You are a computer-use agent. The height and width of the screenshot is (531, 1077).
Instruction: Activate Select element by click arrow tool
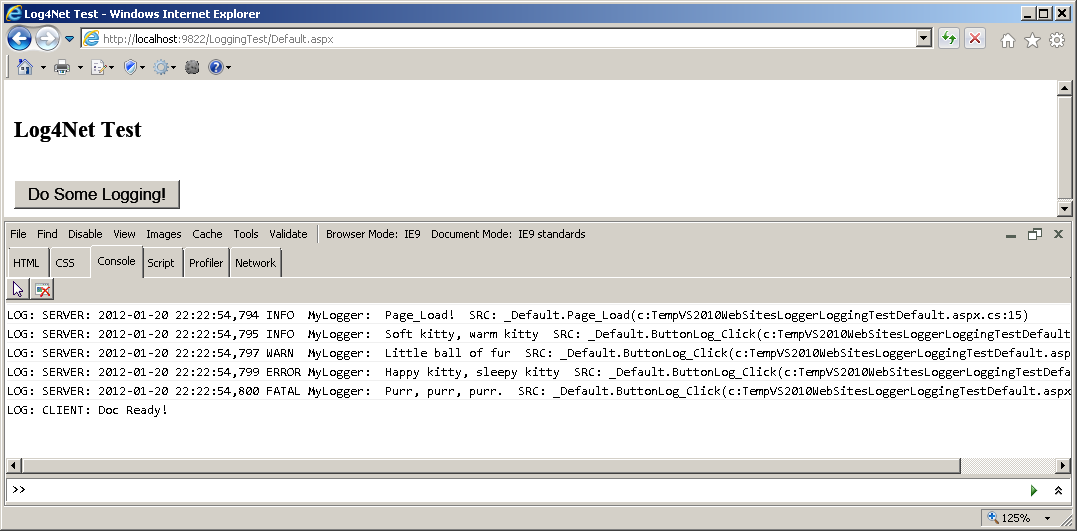coord(18,290)
